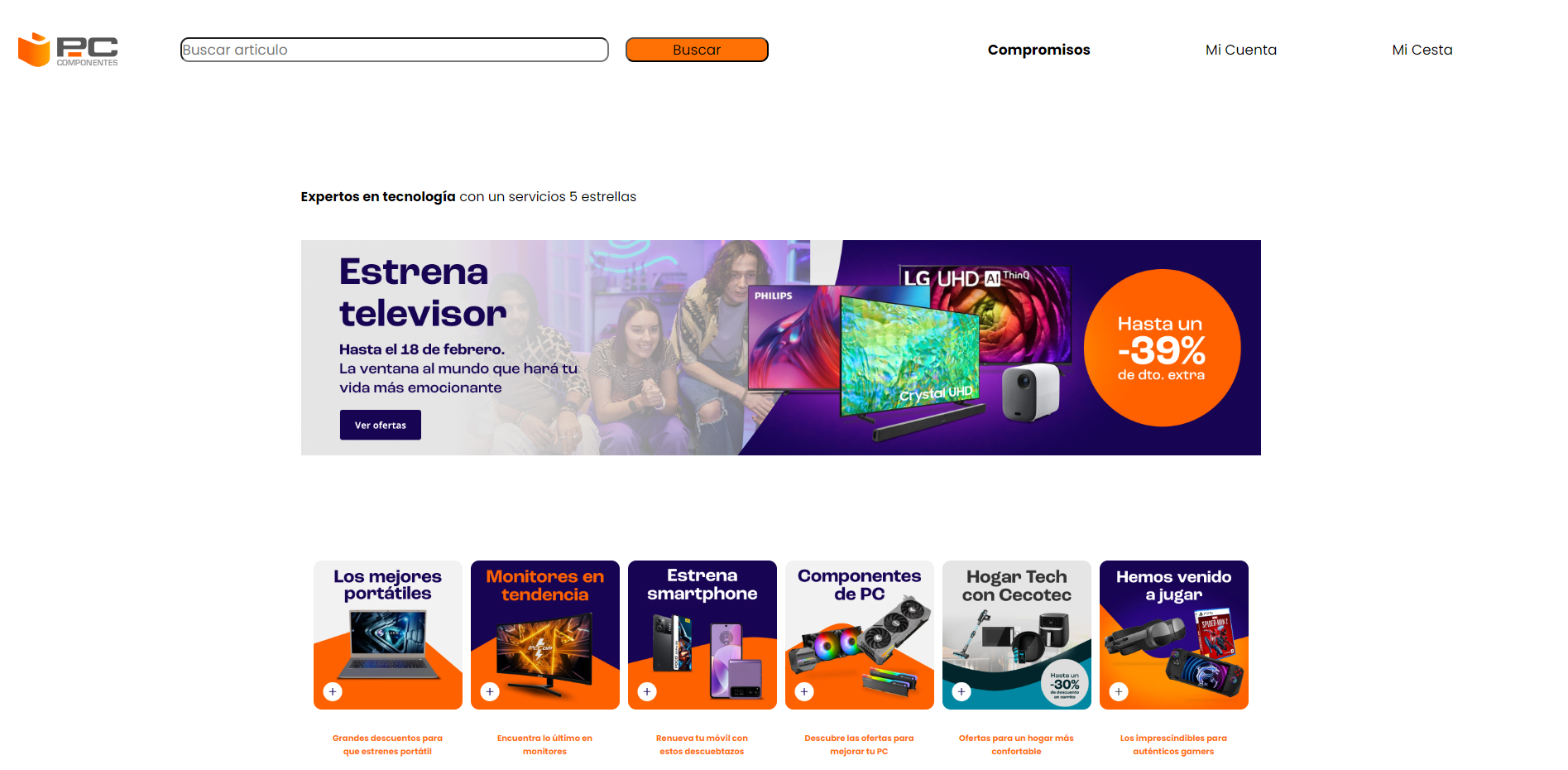
Task: Expand the plus icon on Componentes de PC card
Action: pyautogui.click(x=804, y=691)
